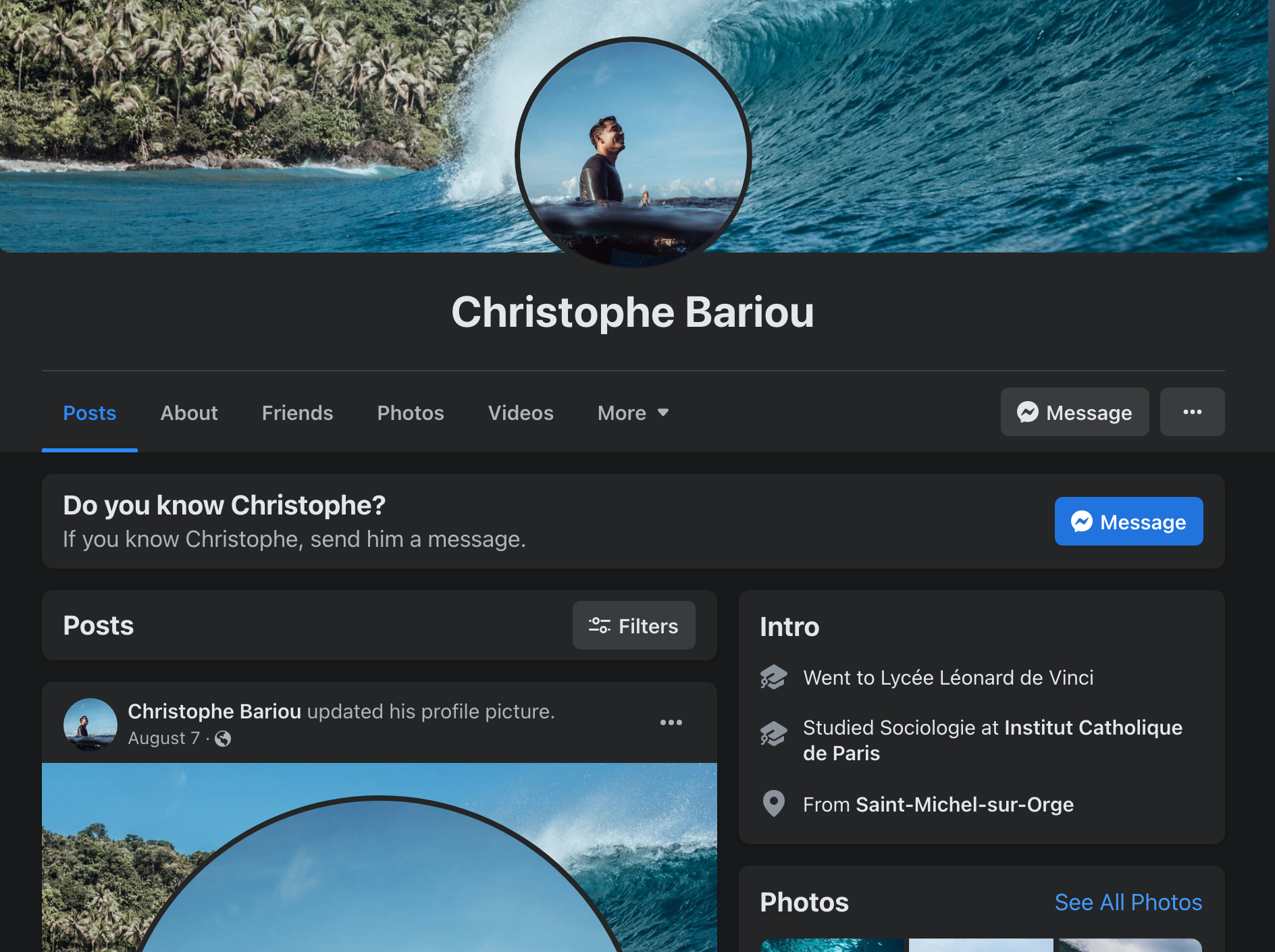Click the blue Message button
The width and height of the screenshot is (1275, 952).
(1128, 521)
